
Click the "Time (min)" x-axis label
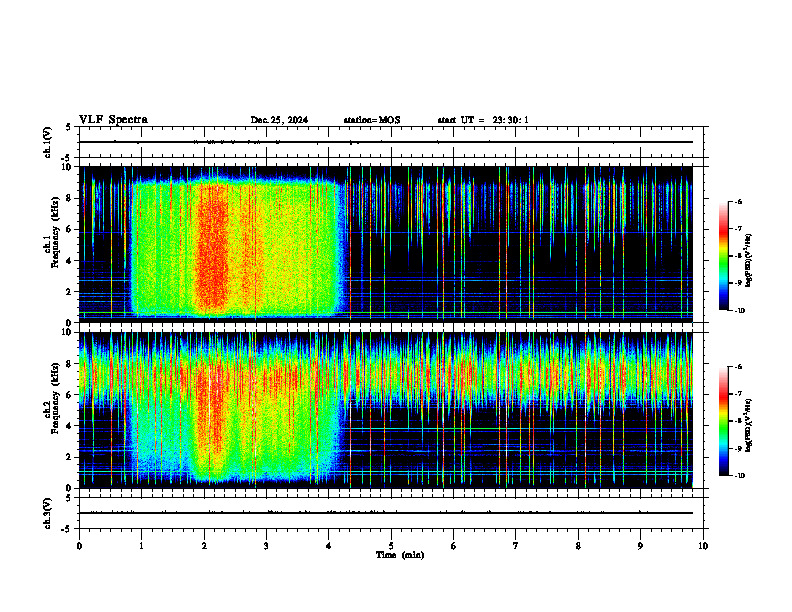coord(400,555)
